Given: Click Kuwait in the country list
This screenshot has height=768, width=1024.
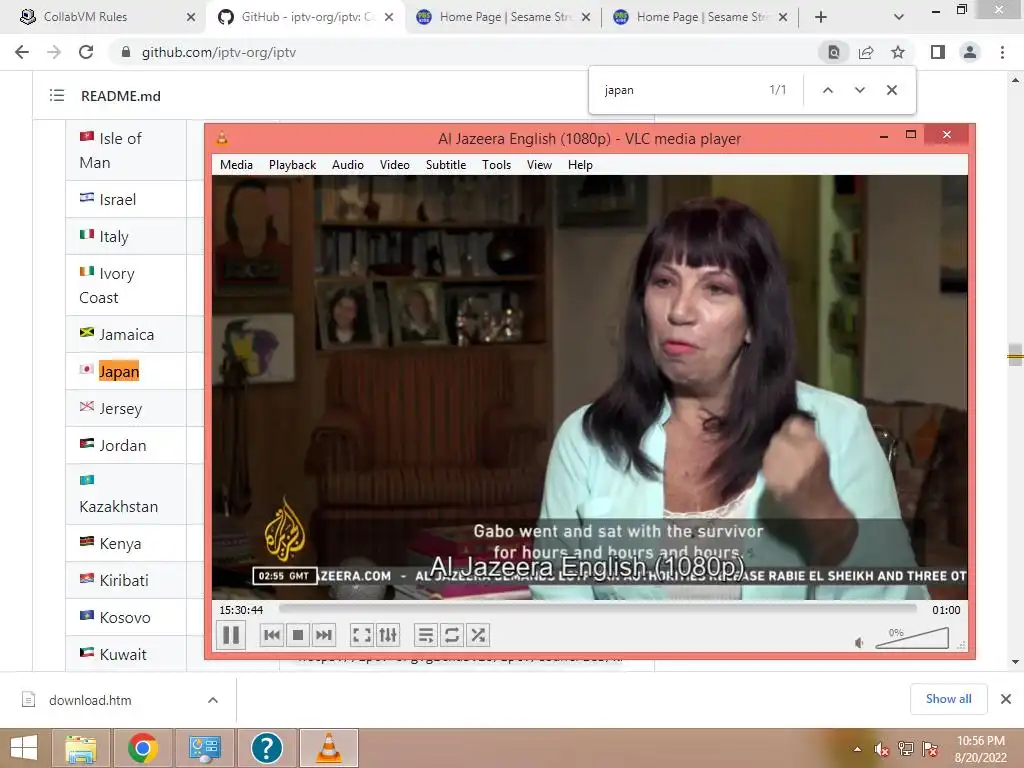Looking at the screenshot, I should click(x=123, y=654).
